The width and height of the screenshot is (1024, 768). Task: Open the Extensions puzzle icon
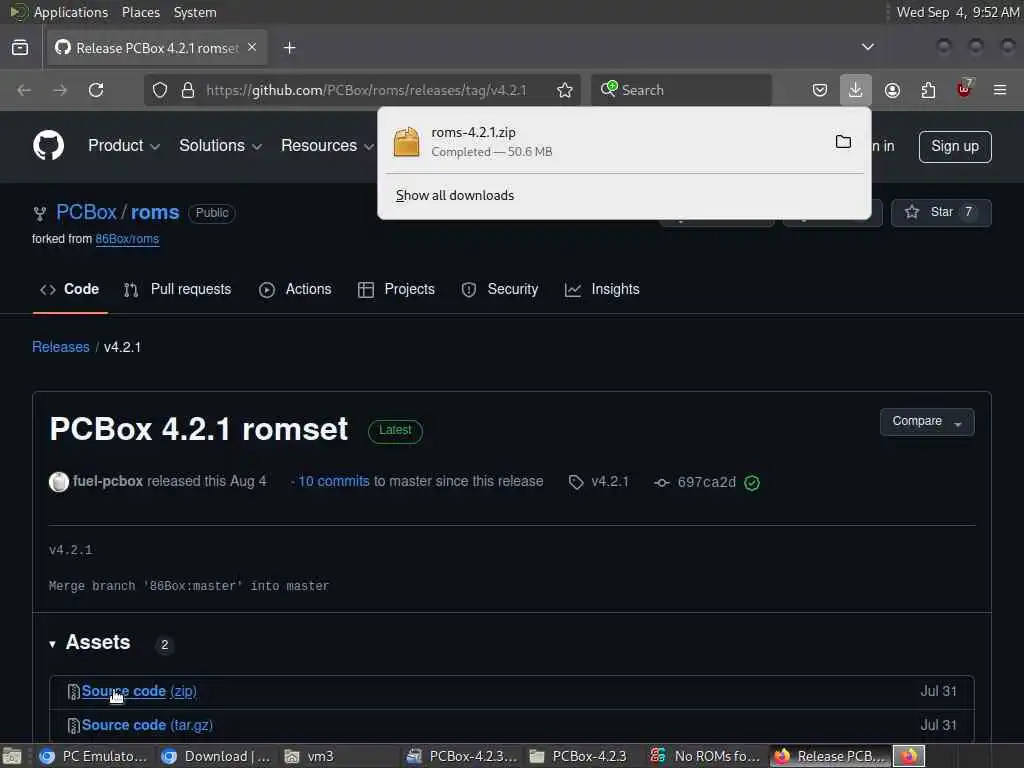(928, 90)
